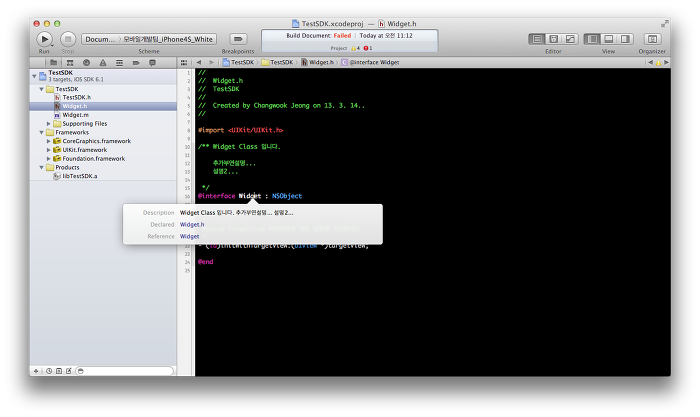Click the Failed build status text
This screenshot has height=417, width=700.
pyautogui.click(x=342, y=36)
